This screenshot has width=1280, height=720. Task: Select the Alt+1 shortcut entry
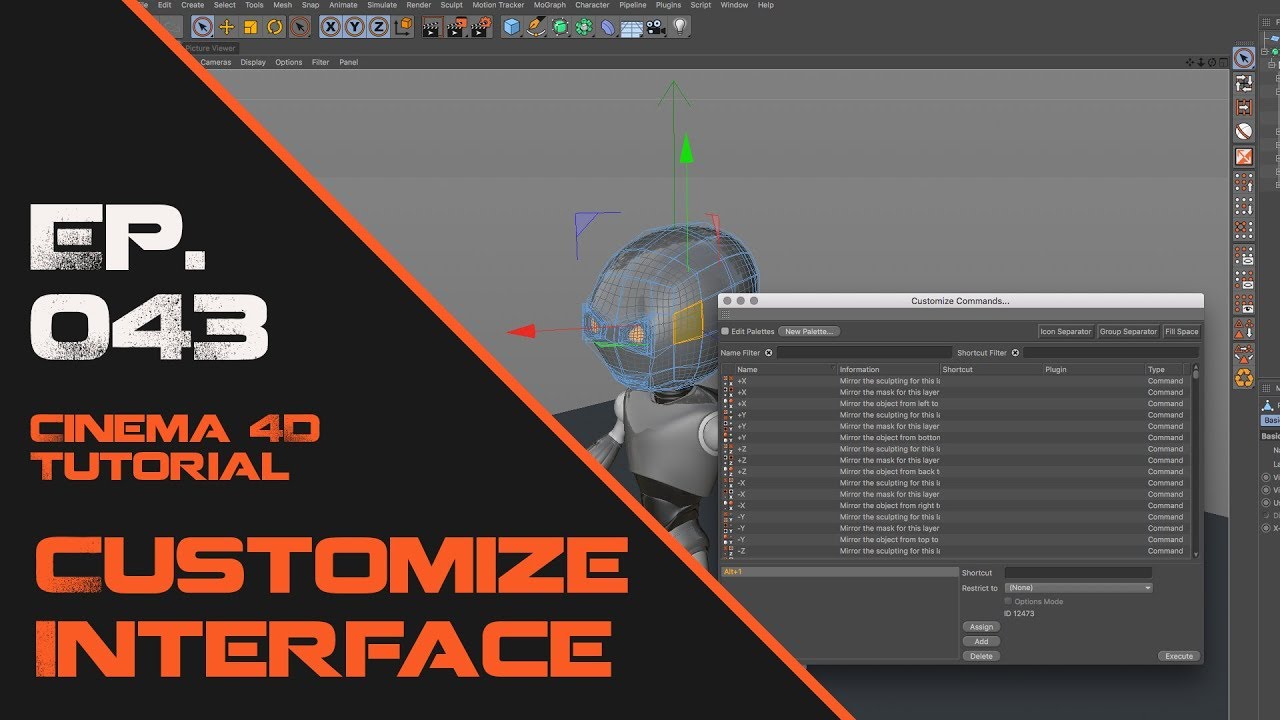[839, 572]
